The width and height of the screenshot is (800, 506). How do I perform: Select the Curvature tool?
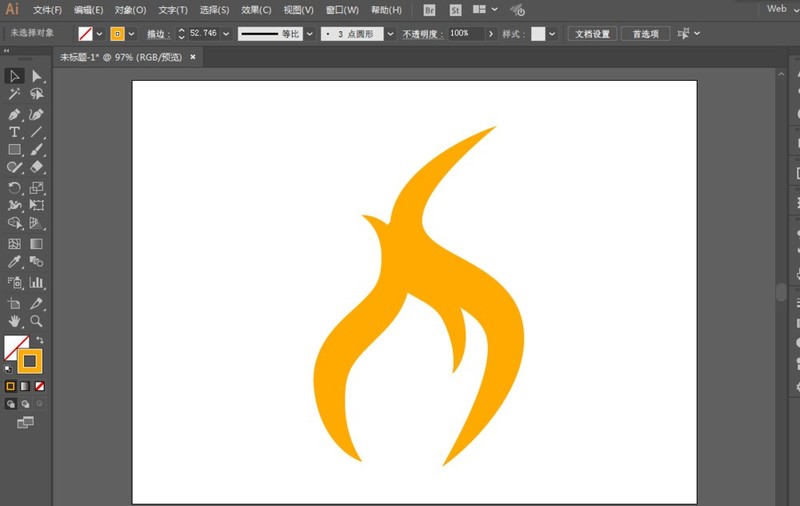[36, 114]
